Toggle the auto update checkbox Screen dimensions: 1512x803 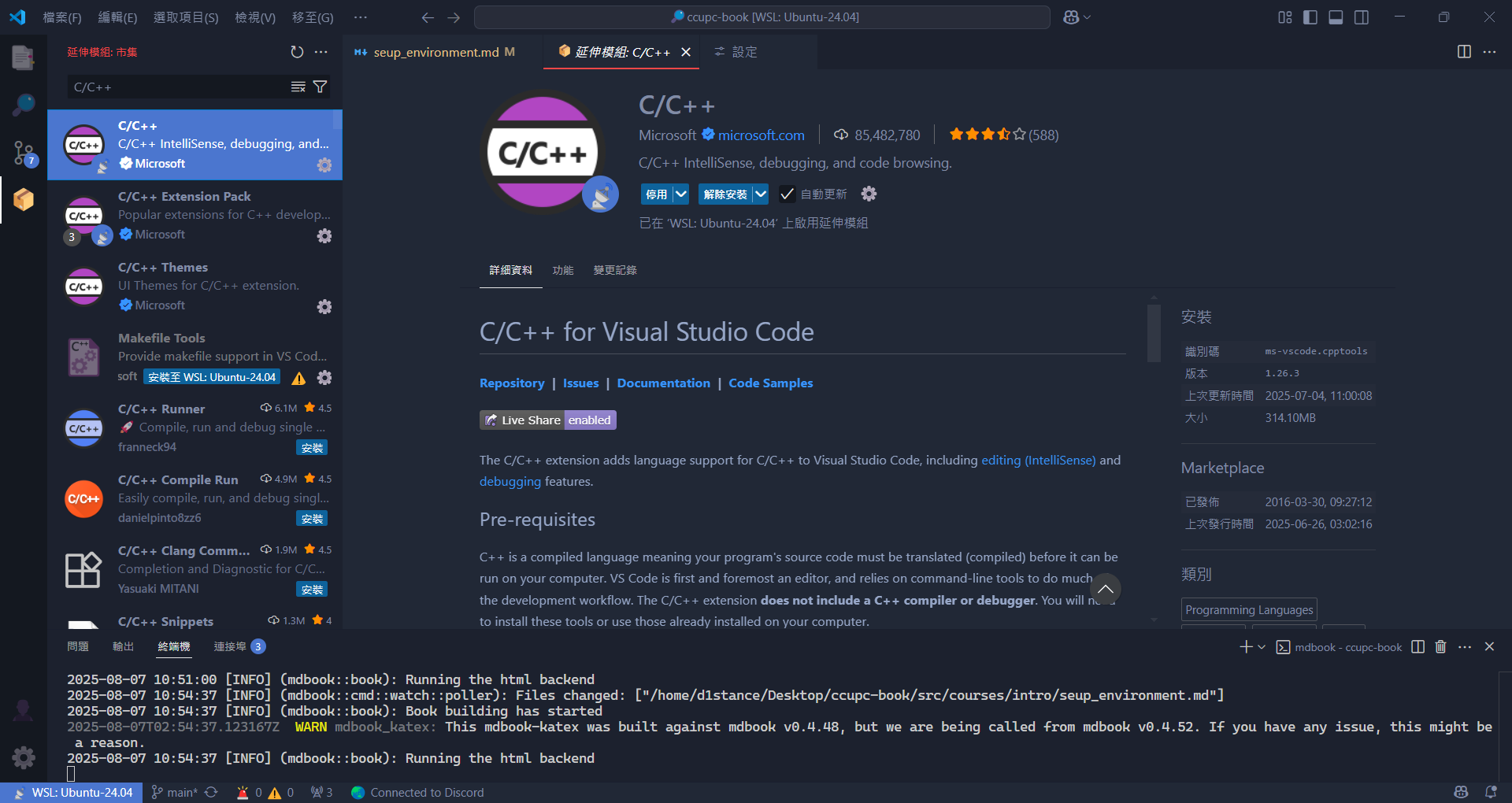tap(787, 194)
